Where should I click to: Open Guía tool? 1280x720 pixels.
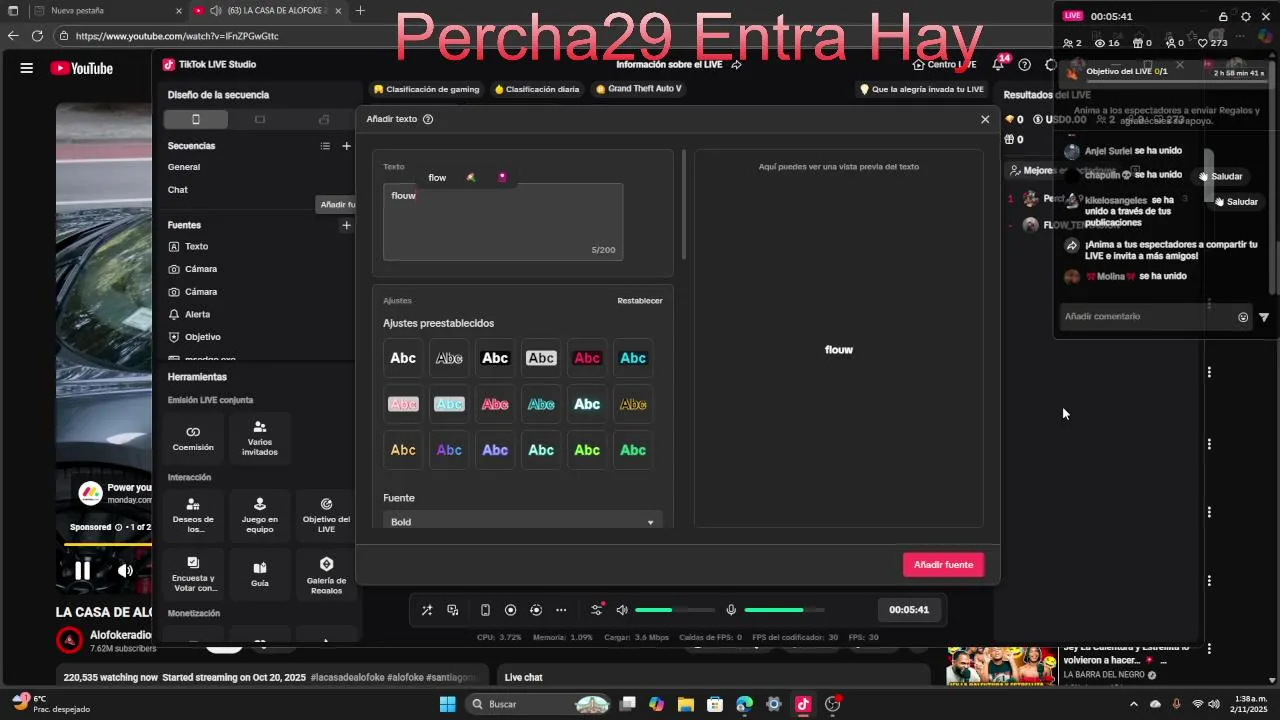(x=259, y=574)
